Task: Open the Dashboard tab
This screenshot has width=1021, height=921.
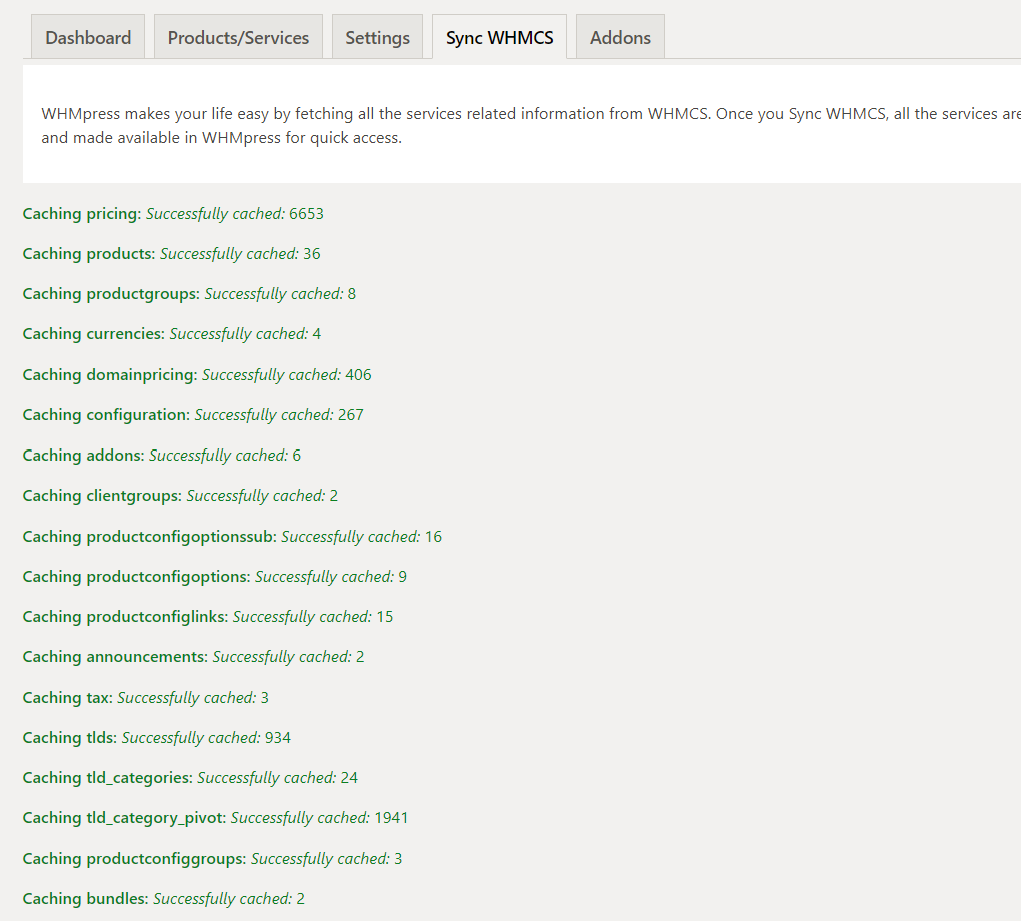Action: (x=88, y=37)
